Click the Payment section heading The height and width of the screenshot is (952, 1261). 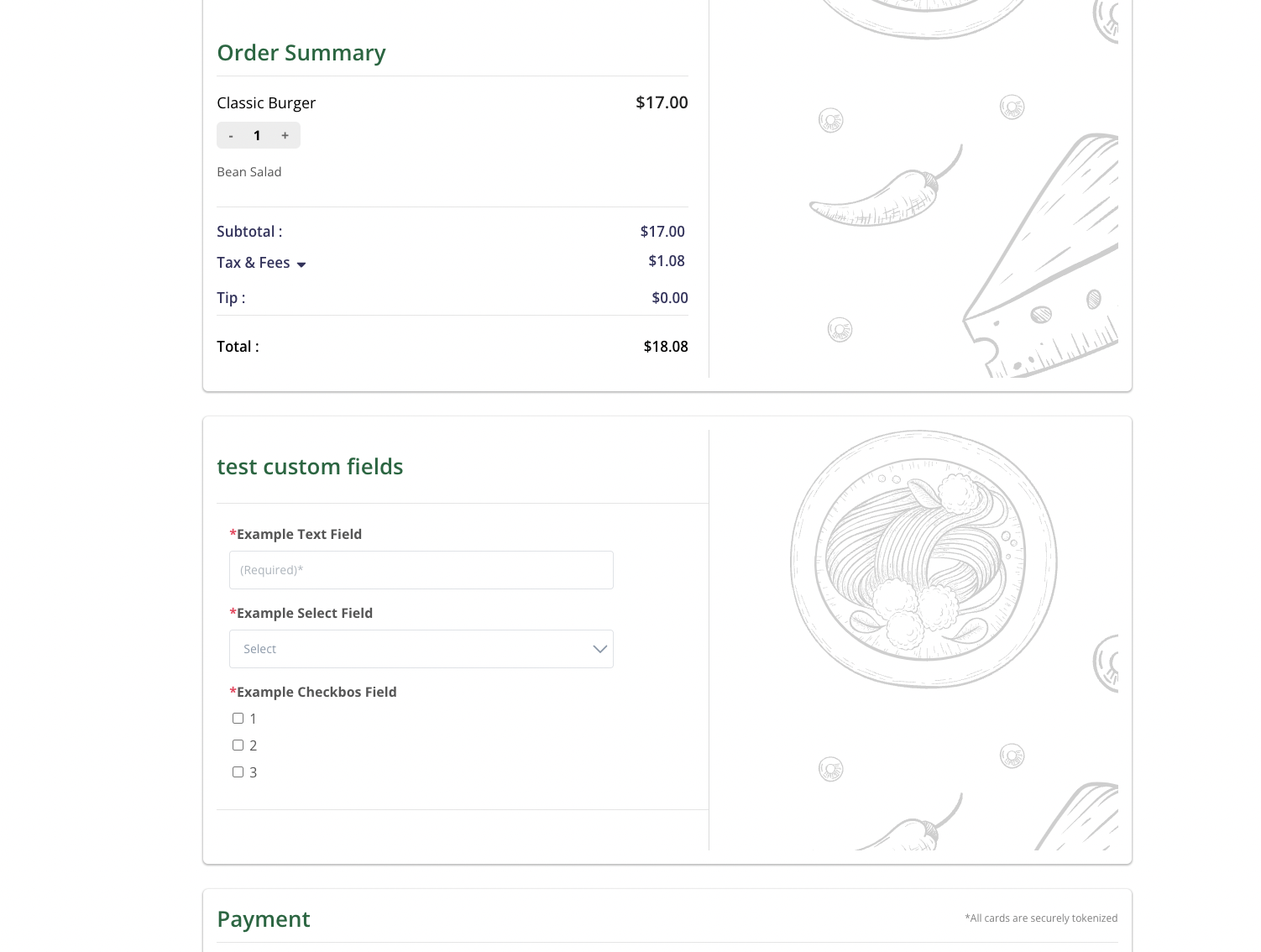(x=264, y=919)
